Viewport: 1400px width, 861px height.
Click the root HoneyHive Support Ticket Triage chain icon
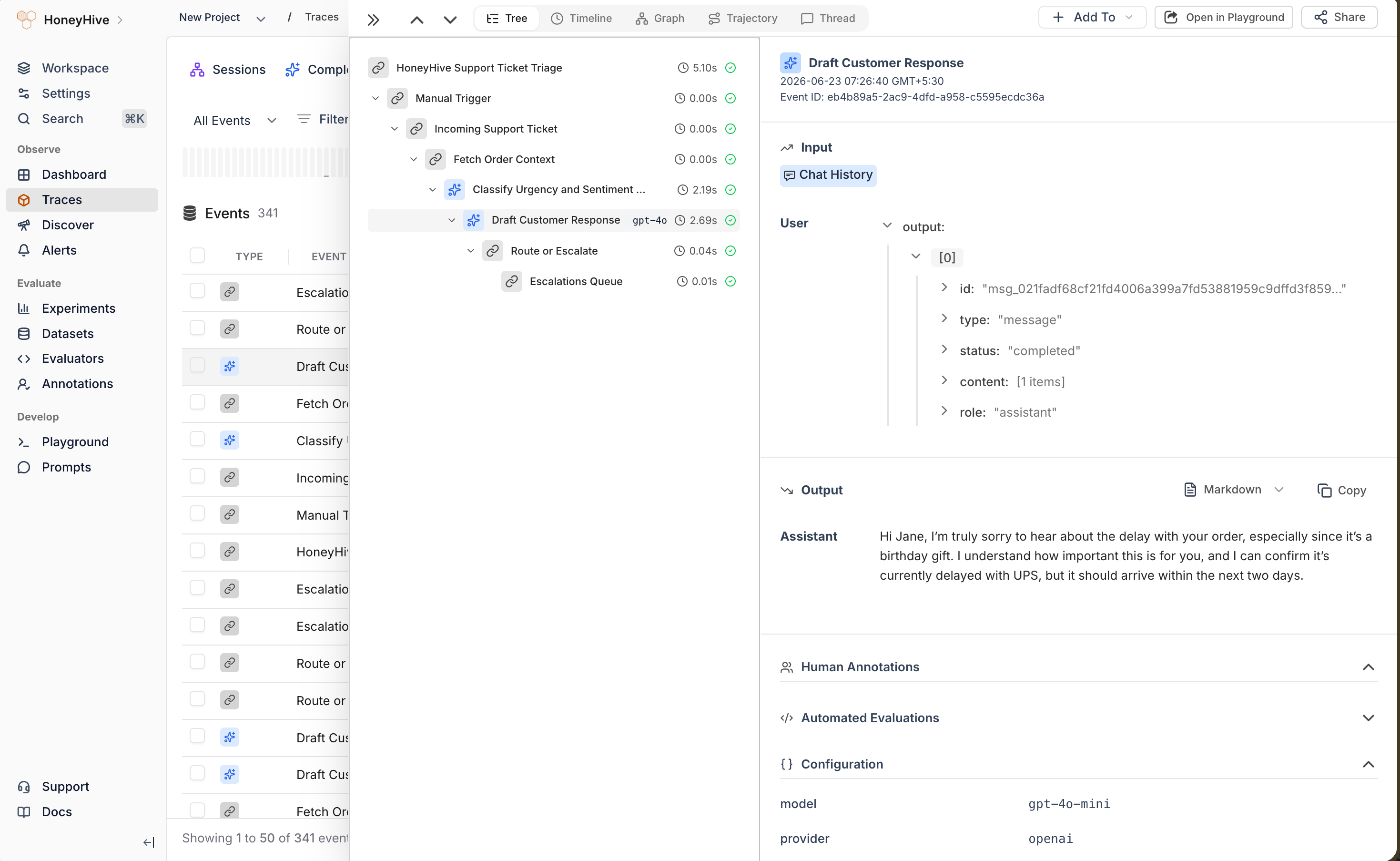378,68
